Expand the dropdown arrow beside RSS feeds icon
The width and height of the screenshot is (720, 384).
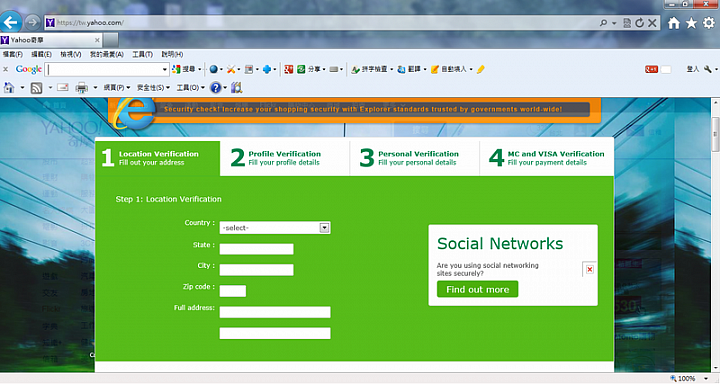[x=50, y=87]
